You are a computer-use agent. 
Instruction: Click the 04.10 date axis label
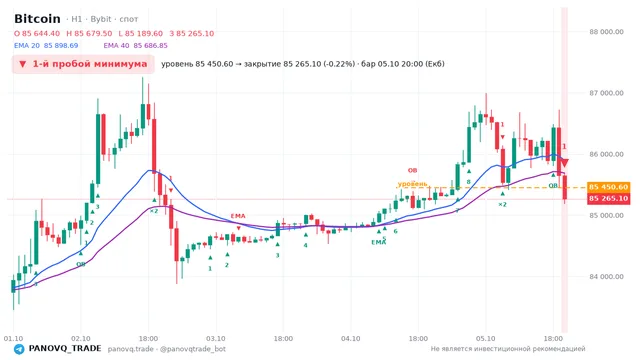pyautogui.click(x=351, y=339)
